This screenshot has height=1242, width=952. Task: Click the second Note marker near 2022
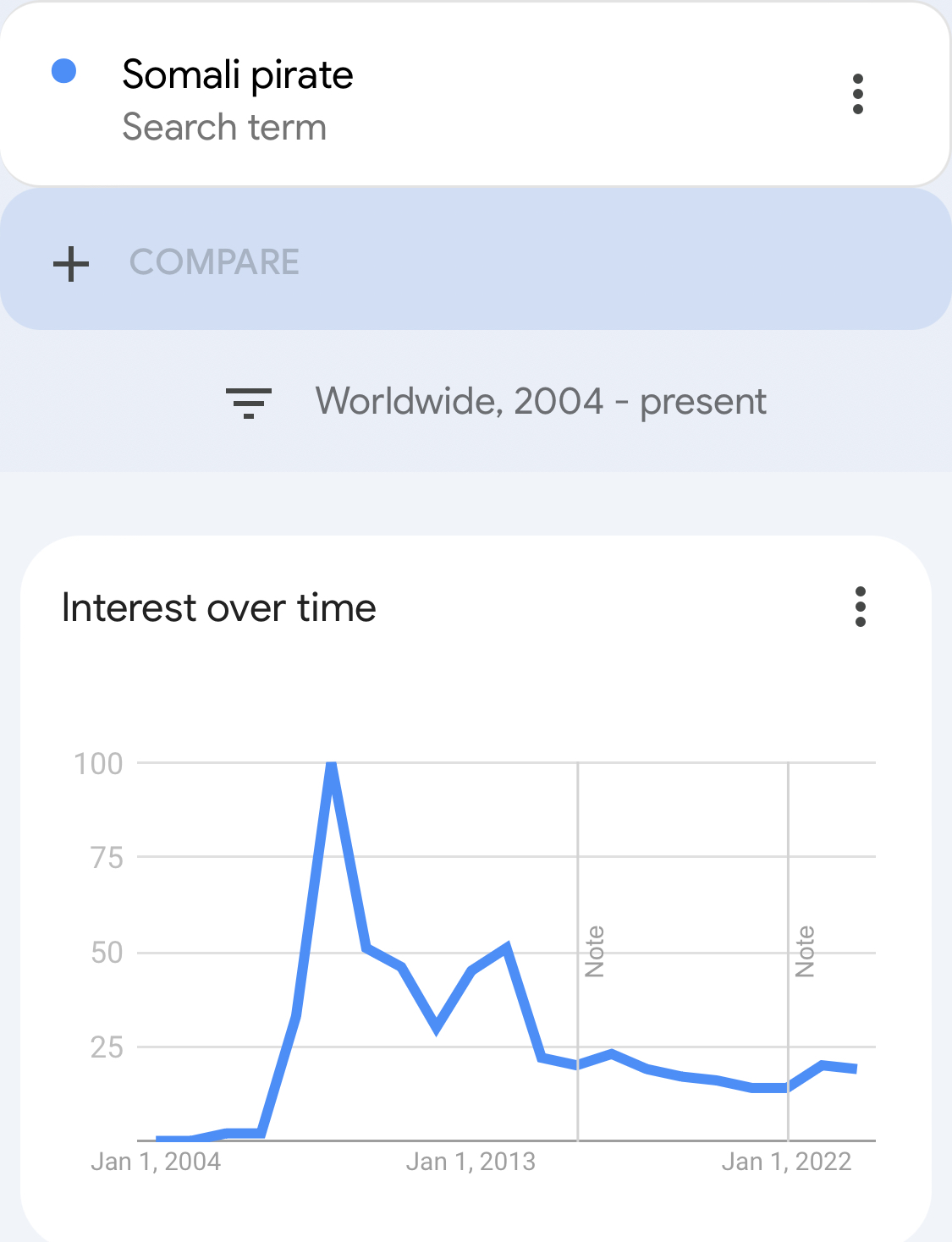point(805,951)
